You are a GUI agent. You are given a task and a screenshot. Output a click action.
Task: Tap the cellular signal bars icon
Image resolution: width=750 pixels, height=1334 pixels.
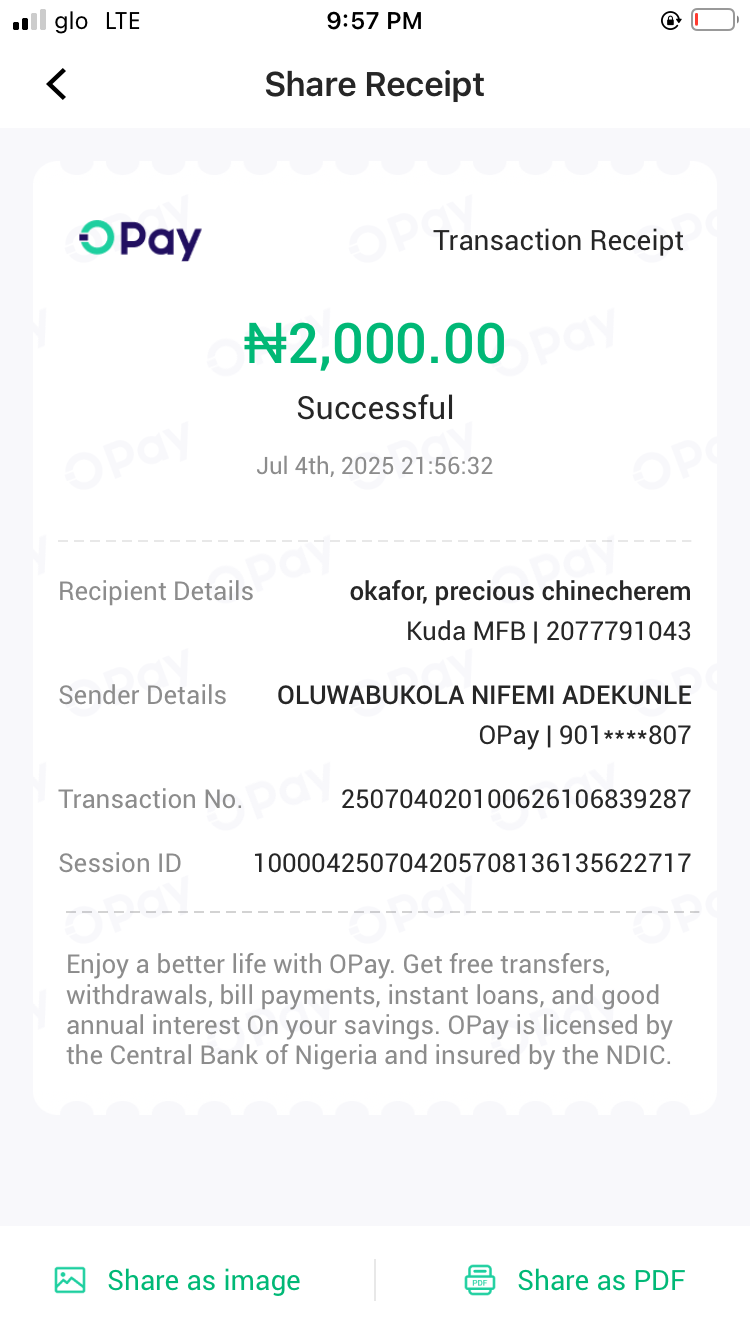pyautogui.click(x=30, y=21)
